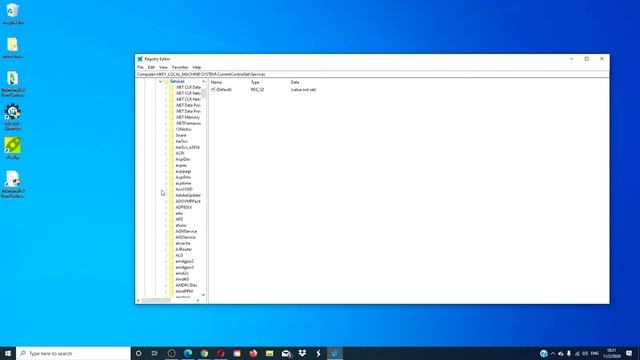Collapse the Services key
Viewport: 640px width, 360px height.
pyautogui.click(x=160, y=82)
